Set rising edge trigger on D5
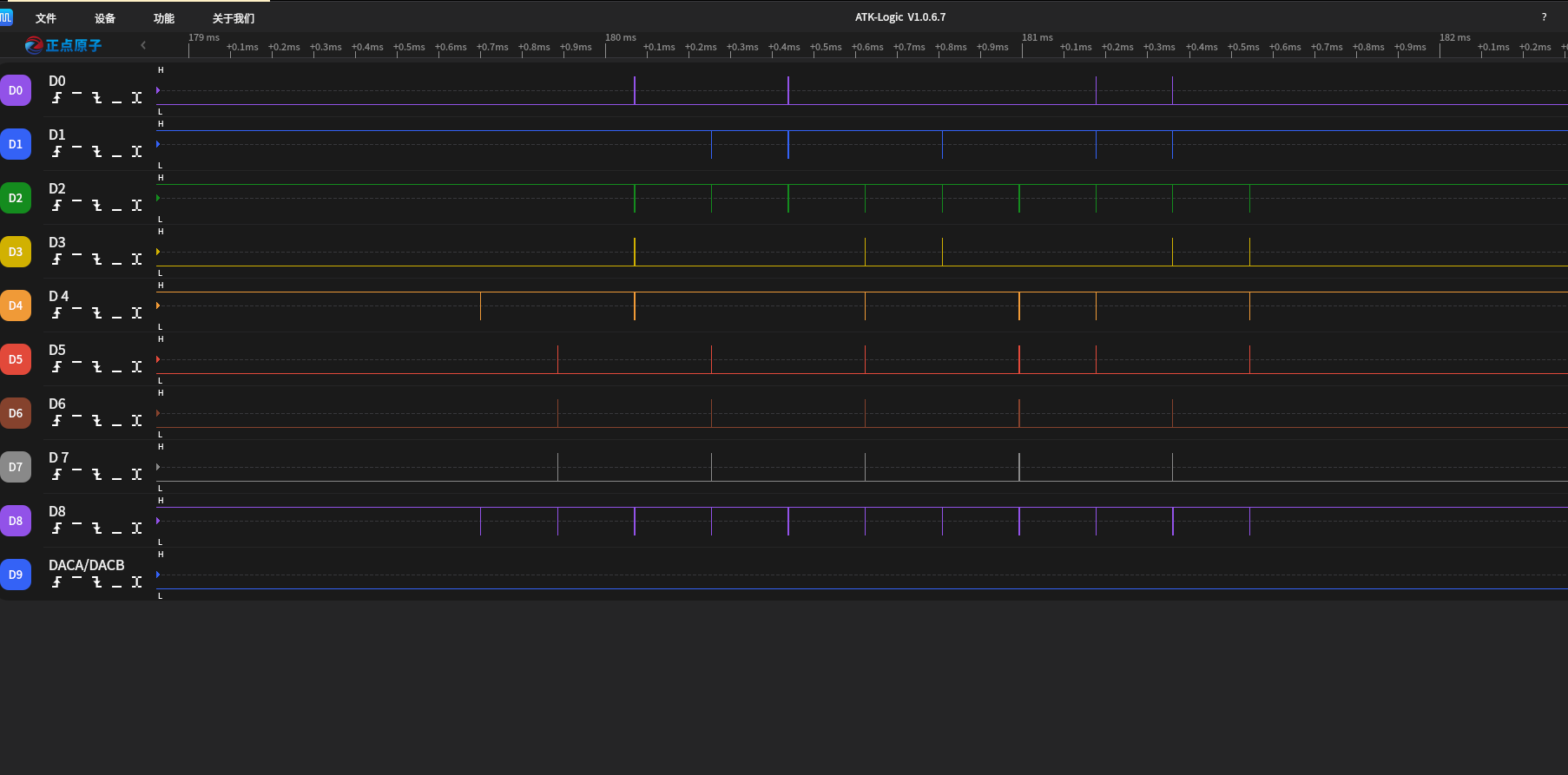The height and width of the screenshot is (775, 1568). click(x=56, y=367)
